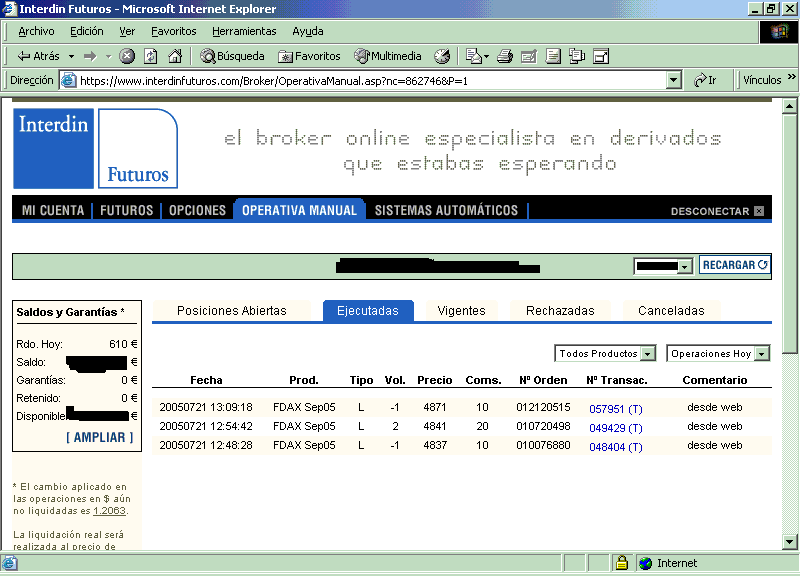The image size is (800, 576).
Task: Switch to the MI CUENTA tab
Action: pos(53,210)
